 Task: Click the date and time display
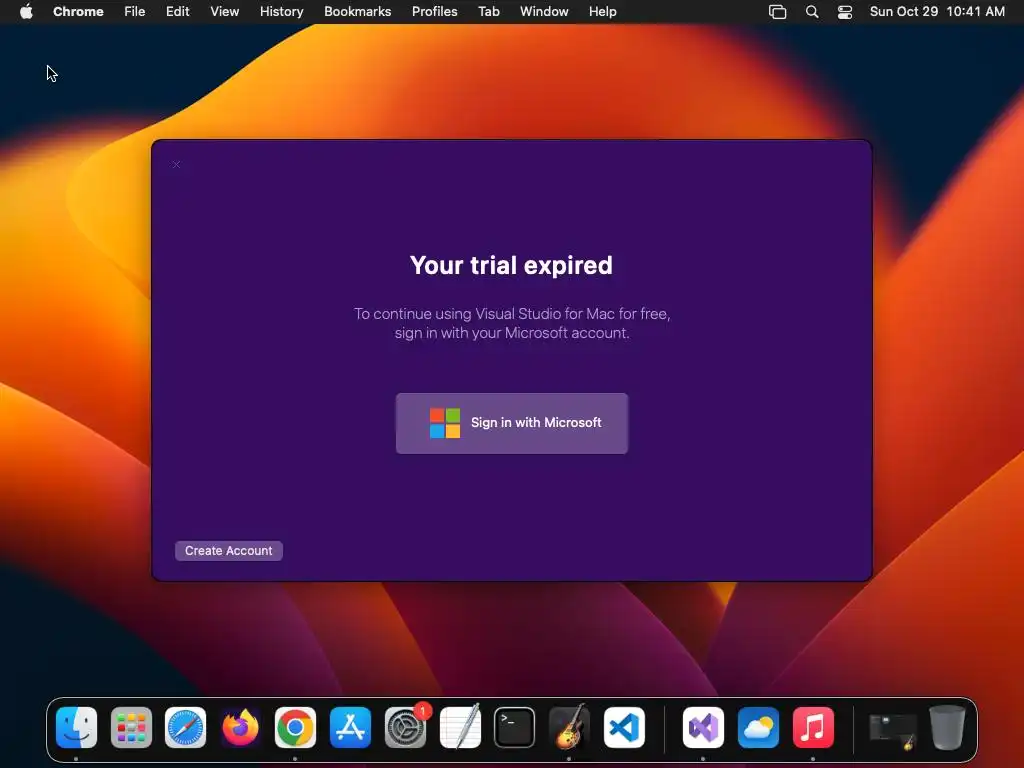[937, 11]
